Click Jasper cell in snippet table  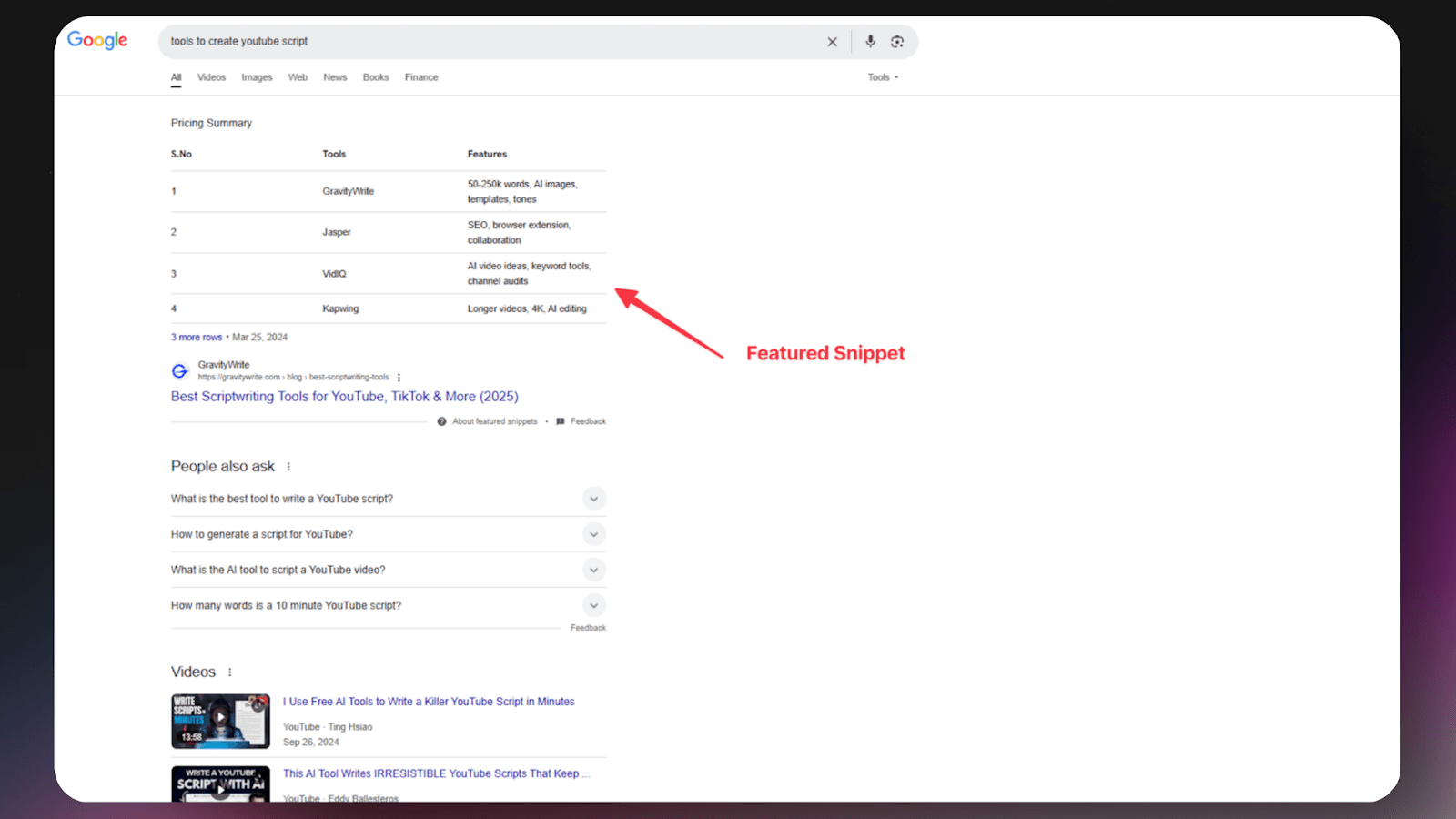336,232
